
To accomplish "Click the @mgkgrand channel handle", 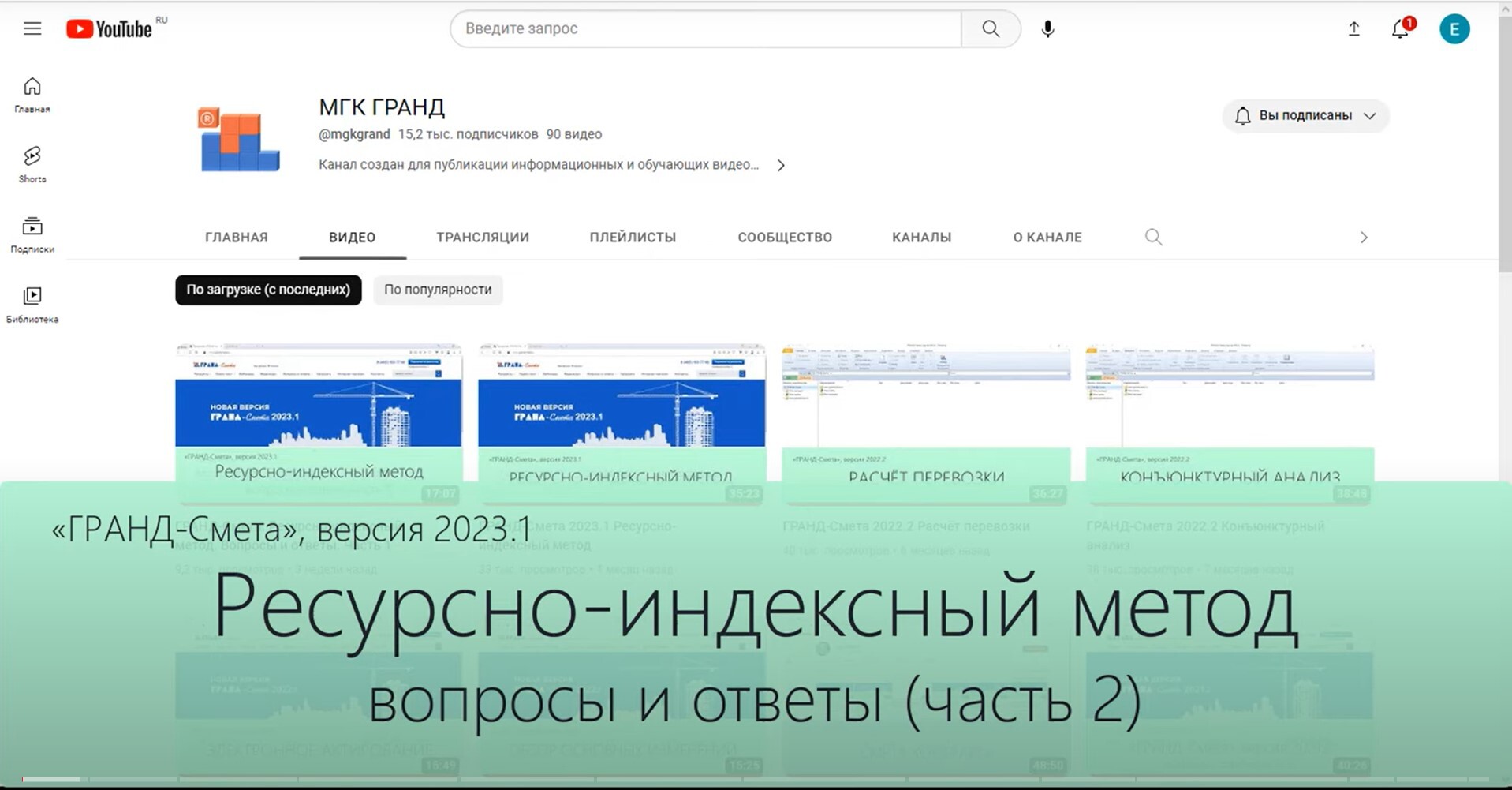I will click(354, 134).
